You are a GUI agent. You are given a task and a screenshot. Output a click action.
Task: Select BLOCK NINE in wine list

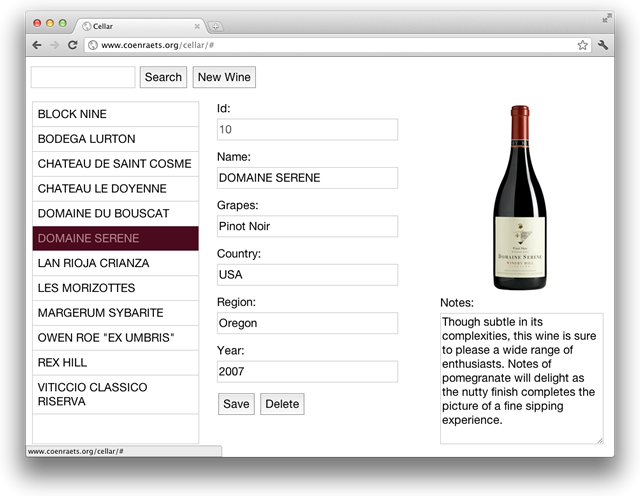coord(116,114)
